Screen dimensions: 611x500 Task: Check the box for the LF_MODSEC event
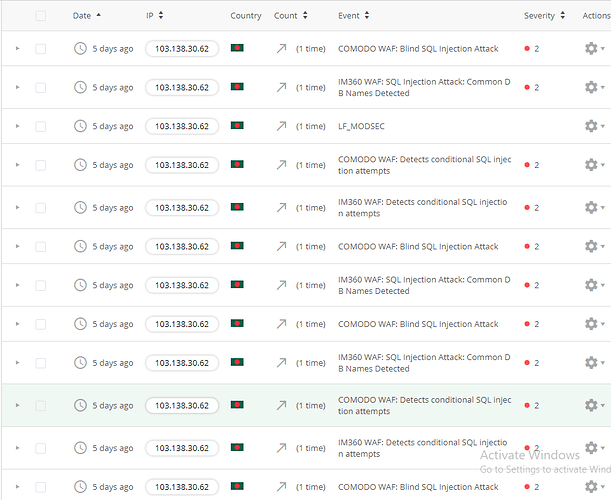(x=41, y=126)
